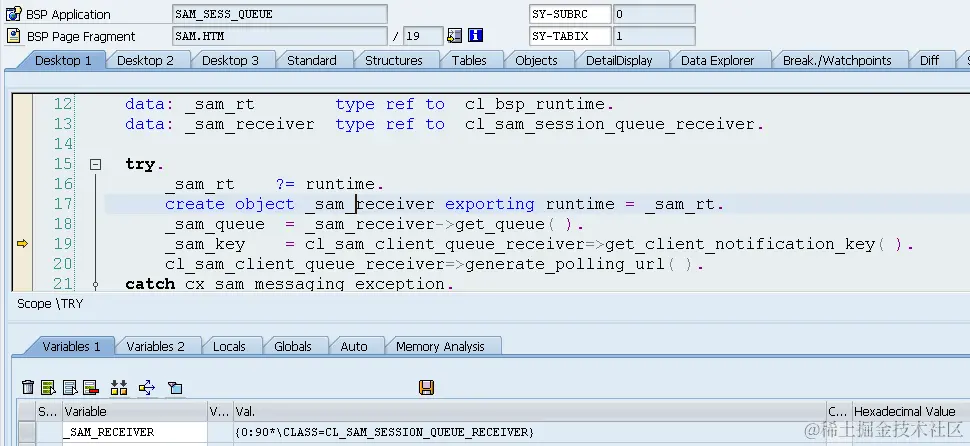The height and width of the screenshot is (446, 970).
Task: Open the Structures tab
Action: (393, 60)
